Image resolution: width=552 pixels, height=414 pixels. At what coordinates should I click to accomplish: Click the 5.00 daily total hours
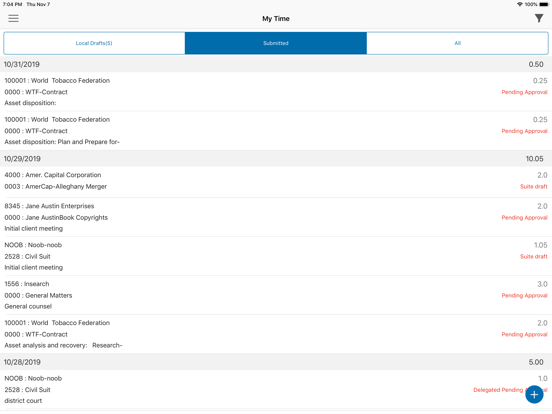[x=536, y=362]
